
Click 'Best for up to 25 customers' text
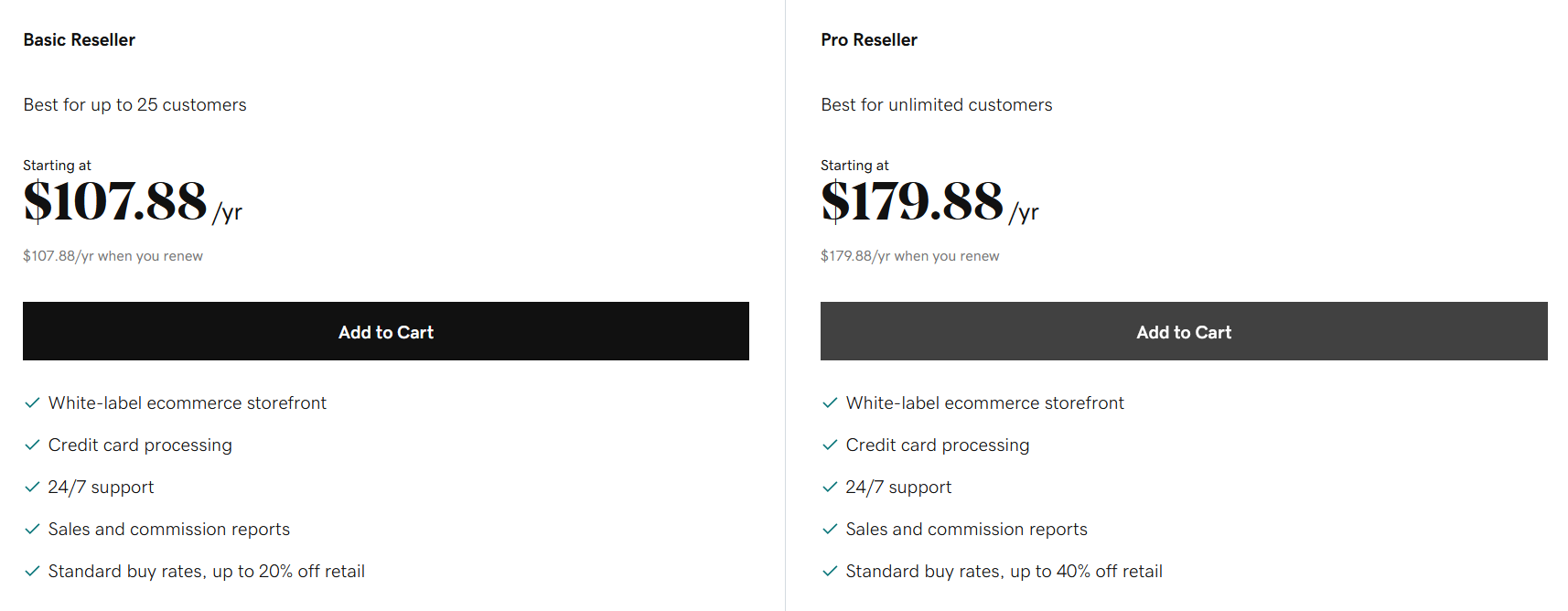[135, 104]
